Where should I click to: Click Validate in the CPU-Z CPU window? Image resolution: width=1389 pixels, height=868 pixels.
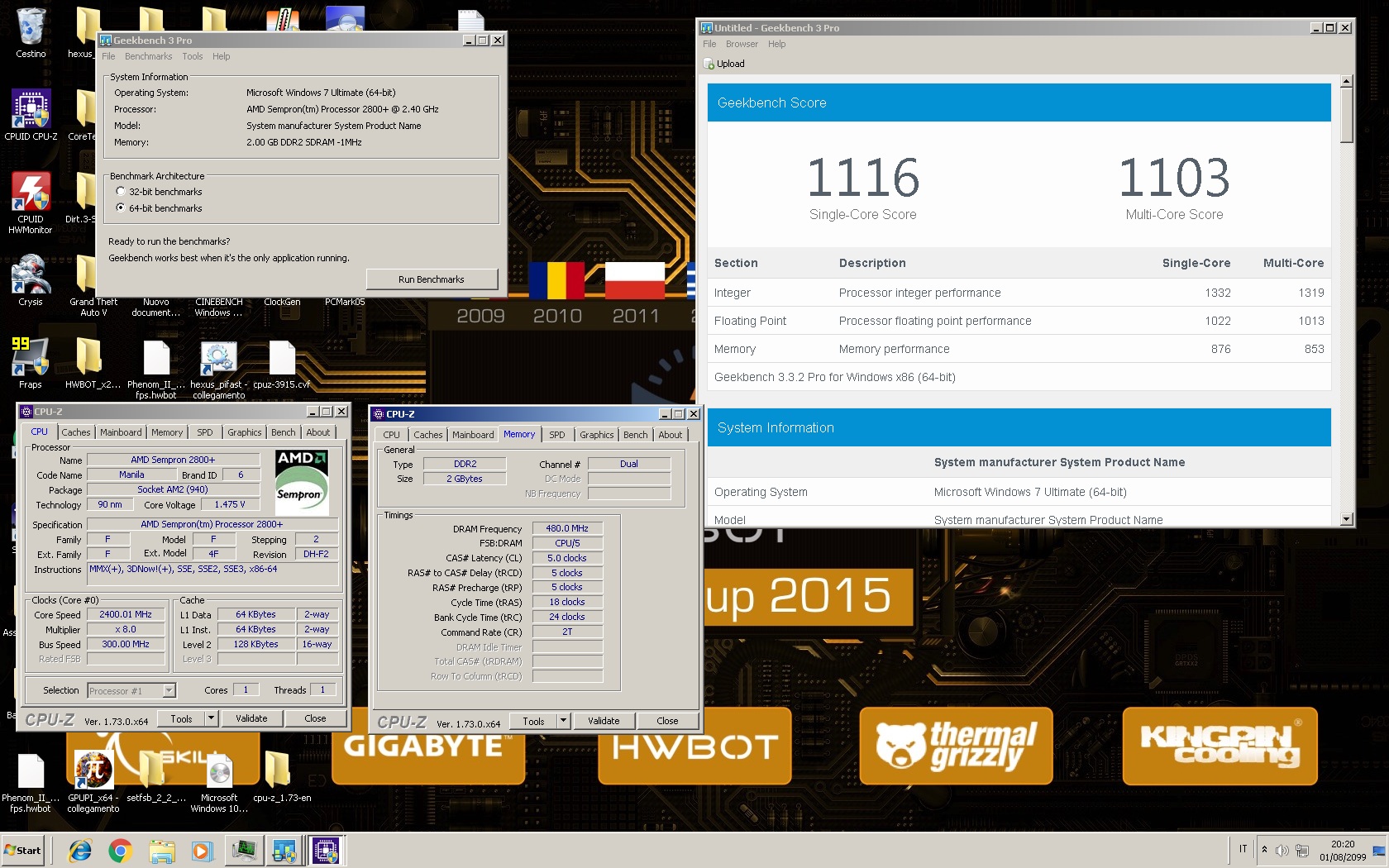[x=251, y=718]
